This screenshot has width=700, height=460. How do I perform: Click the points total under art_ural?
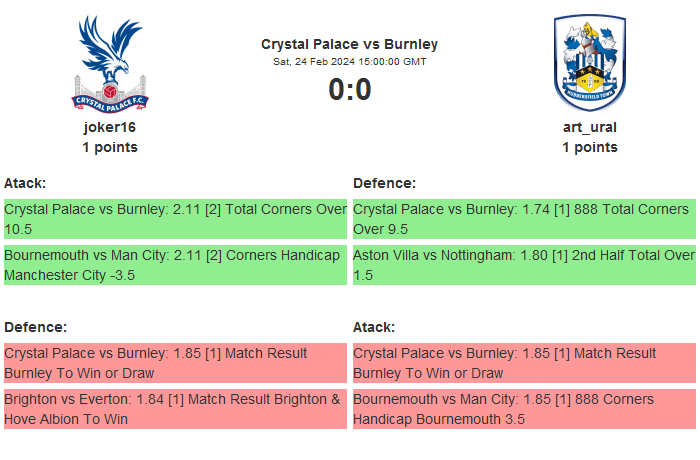(x=589, y=147)
